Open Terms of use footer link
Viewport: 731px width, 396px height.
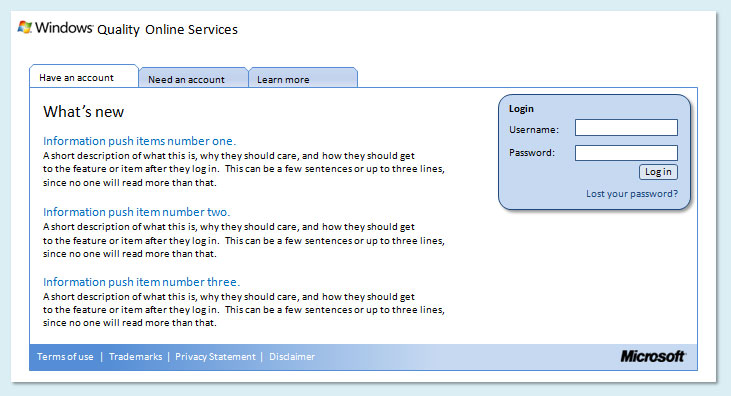65,357
